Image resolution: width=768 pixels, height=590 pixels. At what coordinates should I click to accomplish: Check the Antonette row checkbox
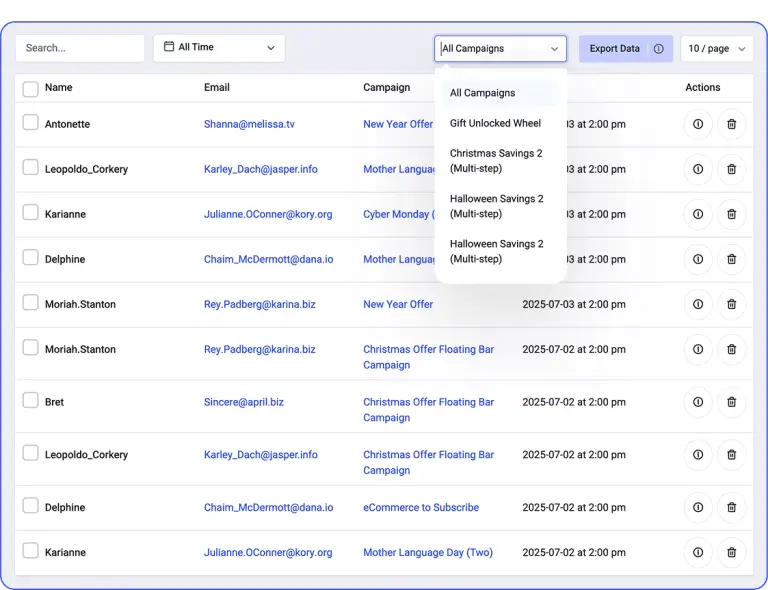(x=30, y=122)
